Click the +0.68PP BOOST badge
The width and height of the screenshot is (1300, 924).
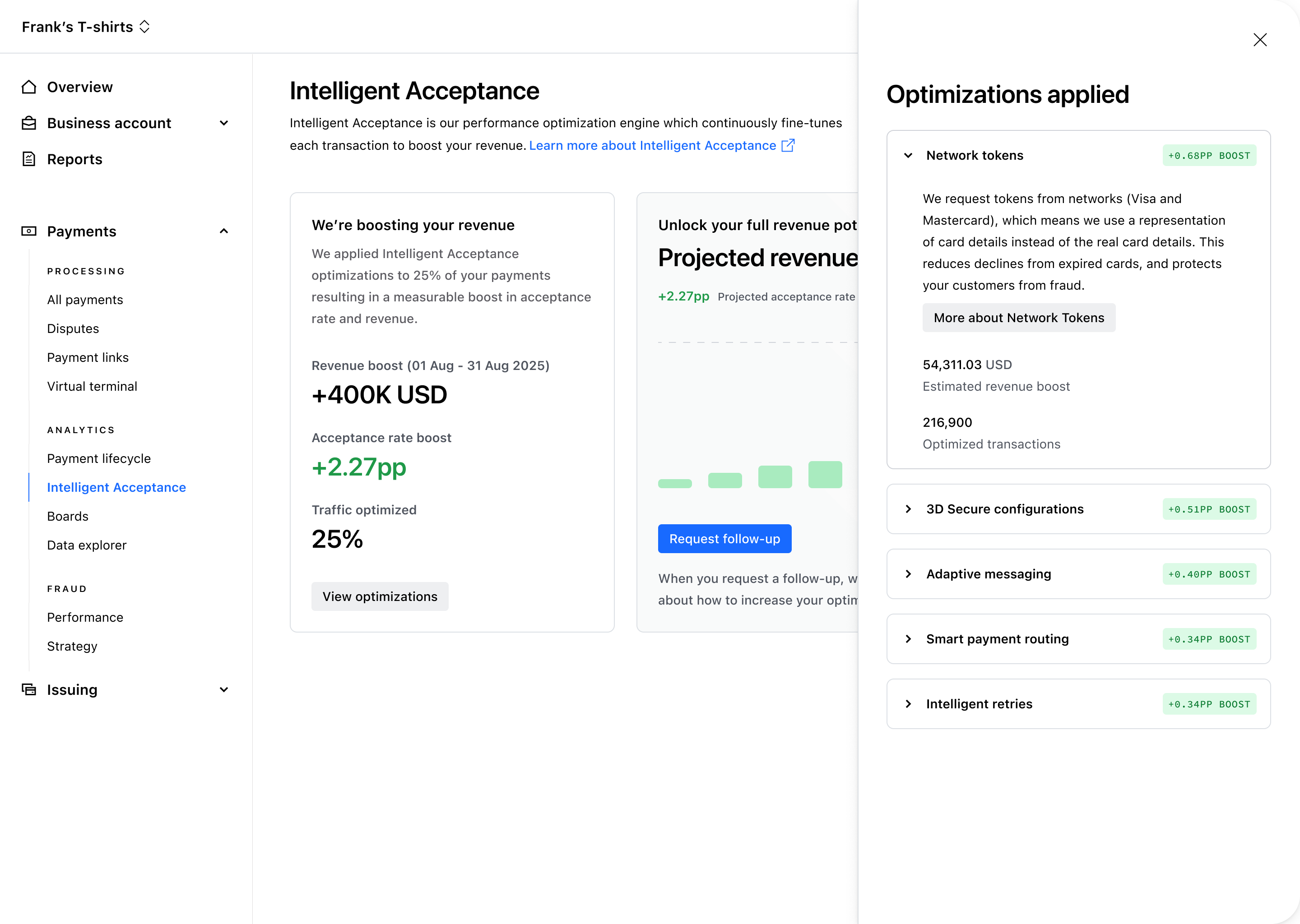tap(1209, 155)
